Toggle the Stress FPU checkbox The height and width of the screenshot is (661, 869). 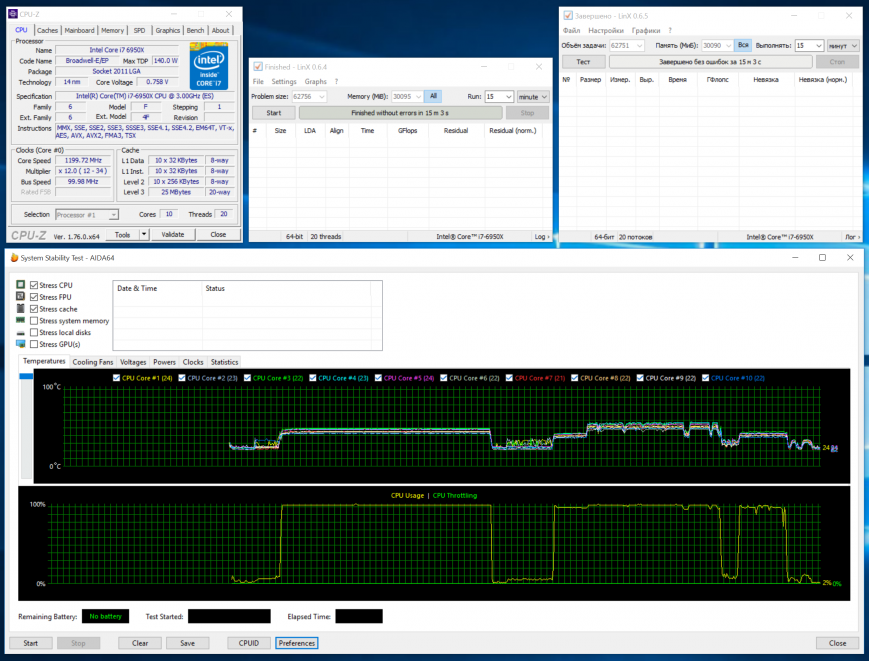tap(34, 297)
